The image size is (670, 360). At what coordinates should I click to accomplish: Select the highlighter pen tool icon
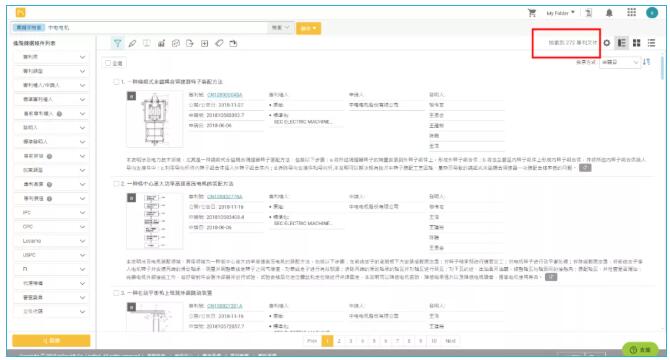pyautogui.click(x=132, y=43)
